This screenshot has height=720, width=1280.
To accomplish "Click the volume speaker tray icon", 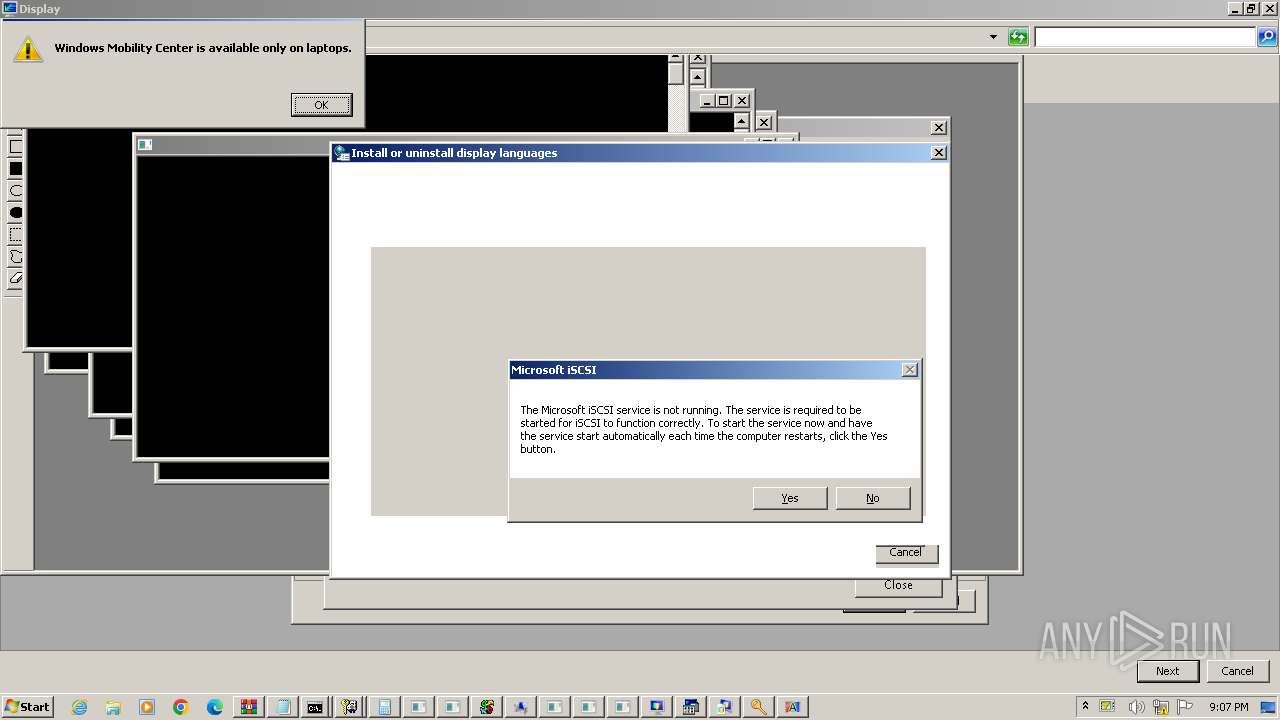I will (1136, 707).
